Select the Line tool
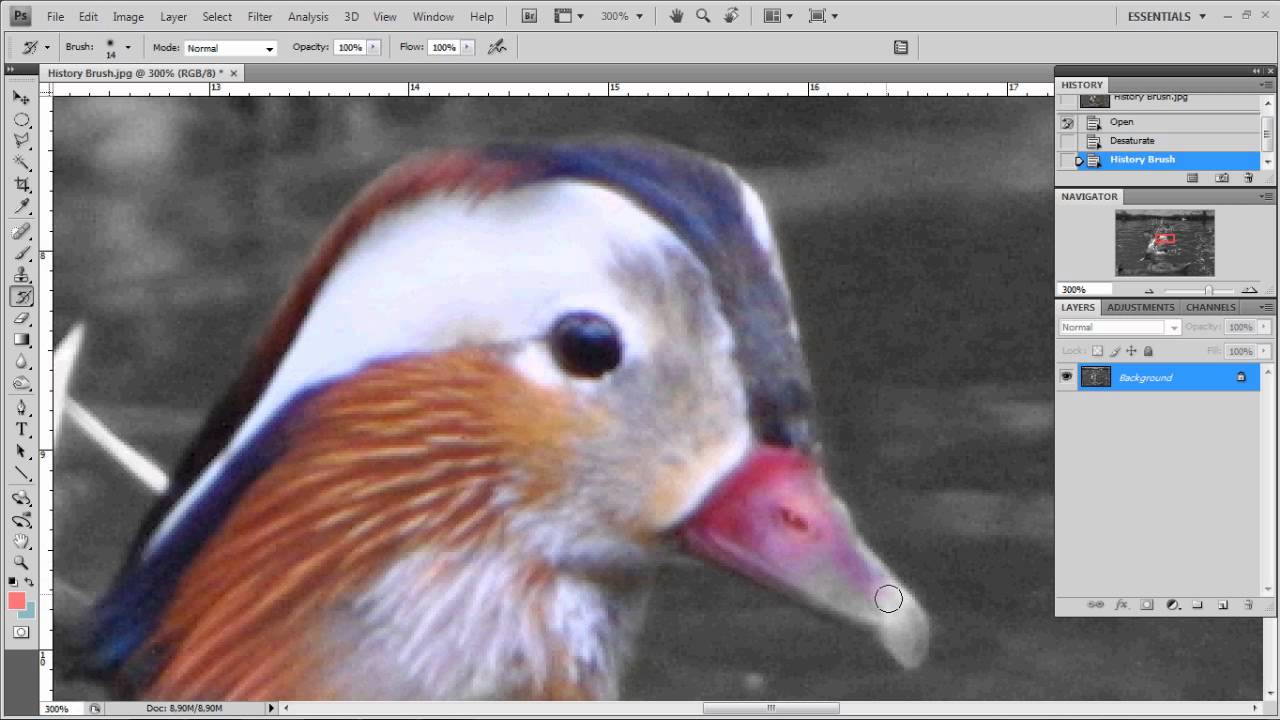1280x720 pixels. click(21, 474)
